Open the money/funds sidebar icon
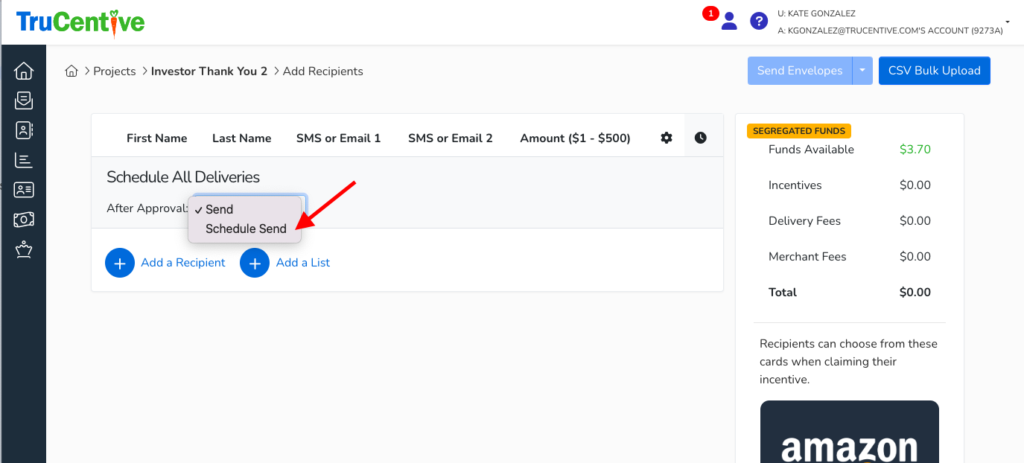1024x463 pixels. point(23,219)
